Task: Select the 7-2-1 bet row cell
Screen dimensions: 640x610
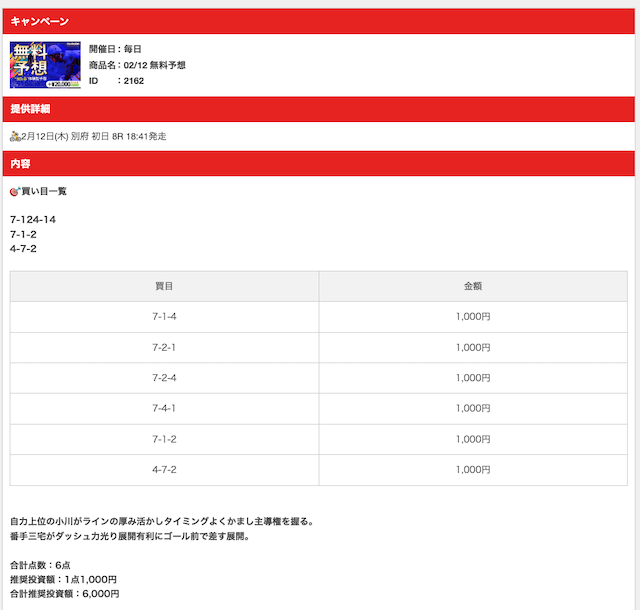Action: (165, 348)
